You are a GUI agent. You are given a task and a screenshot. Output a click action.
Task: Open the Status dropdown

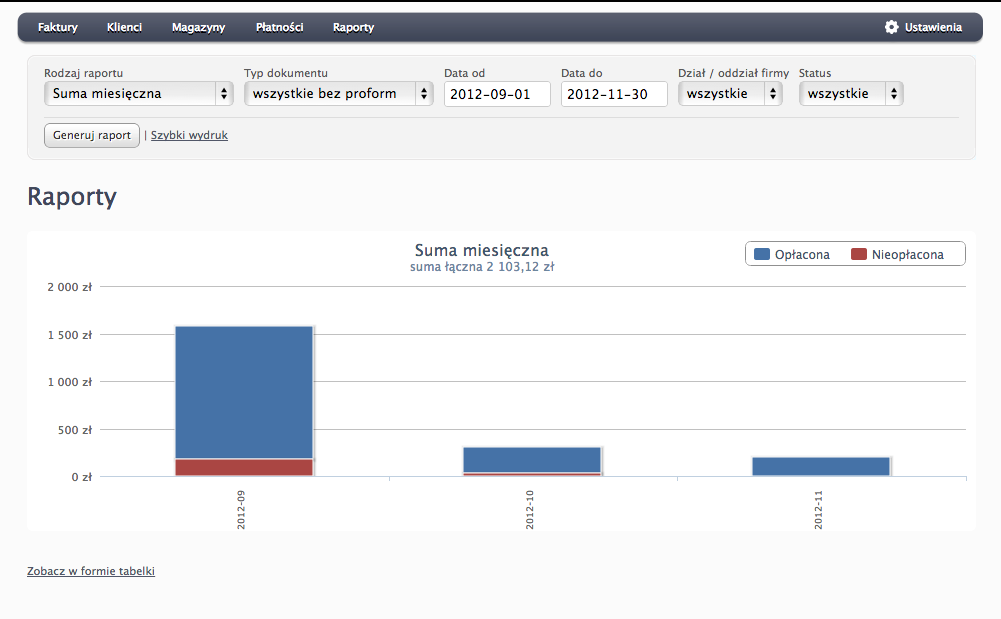(851, 94)
